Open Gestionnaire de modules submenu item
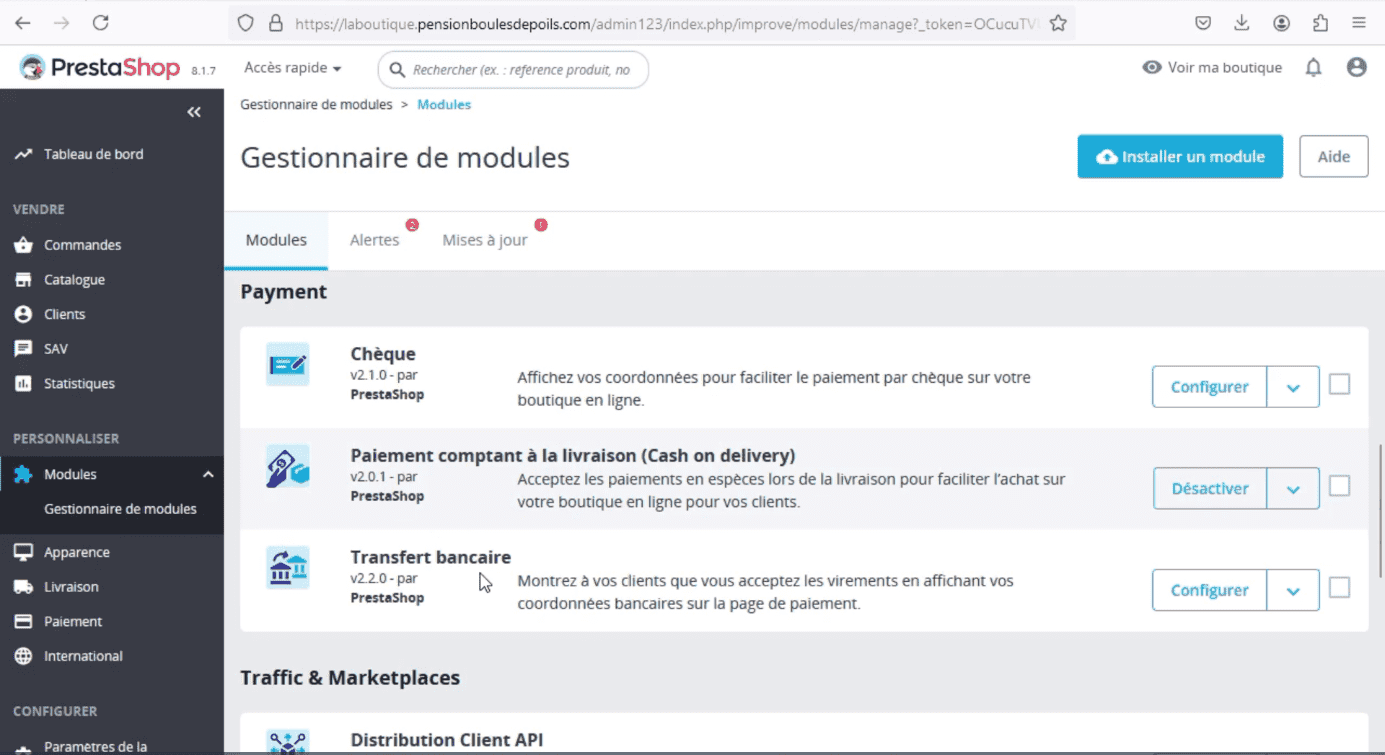This screenshot has height=755, width=1385. point(120,509)
